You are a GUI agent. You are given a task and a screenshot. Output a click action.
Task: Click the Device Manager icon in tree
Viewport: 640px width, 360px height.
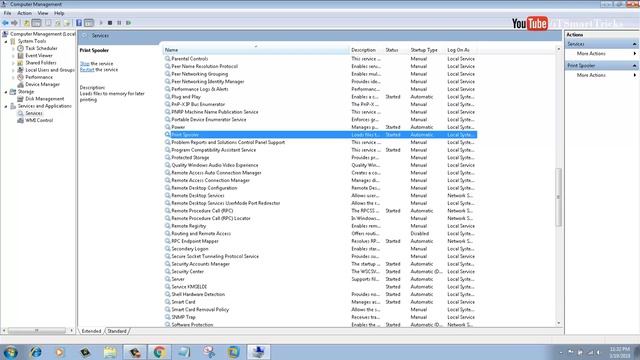20,84
